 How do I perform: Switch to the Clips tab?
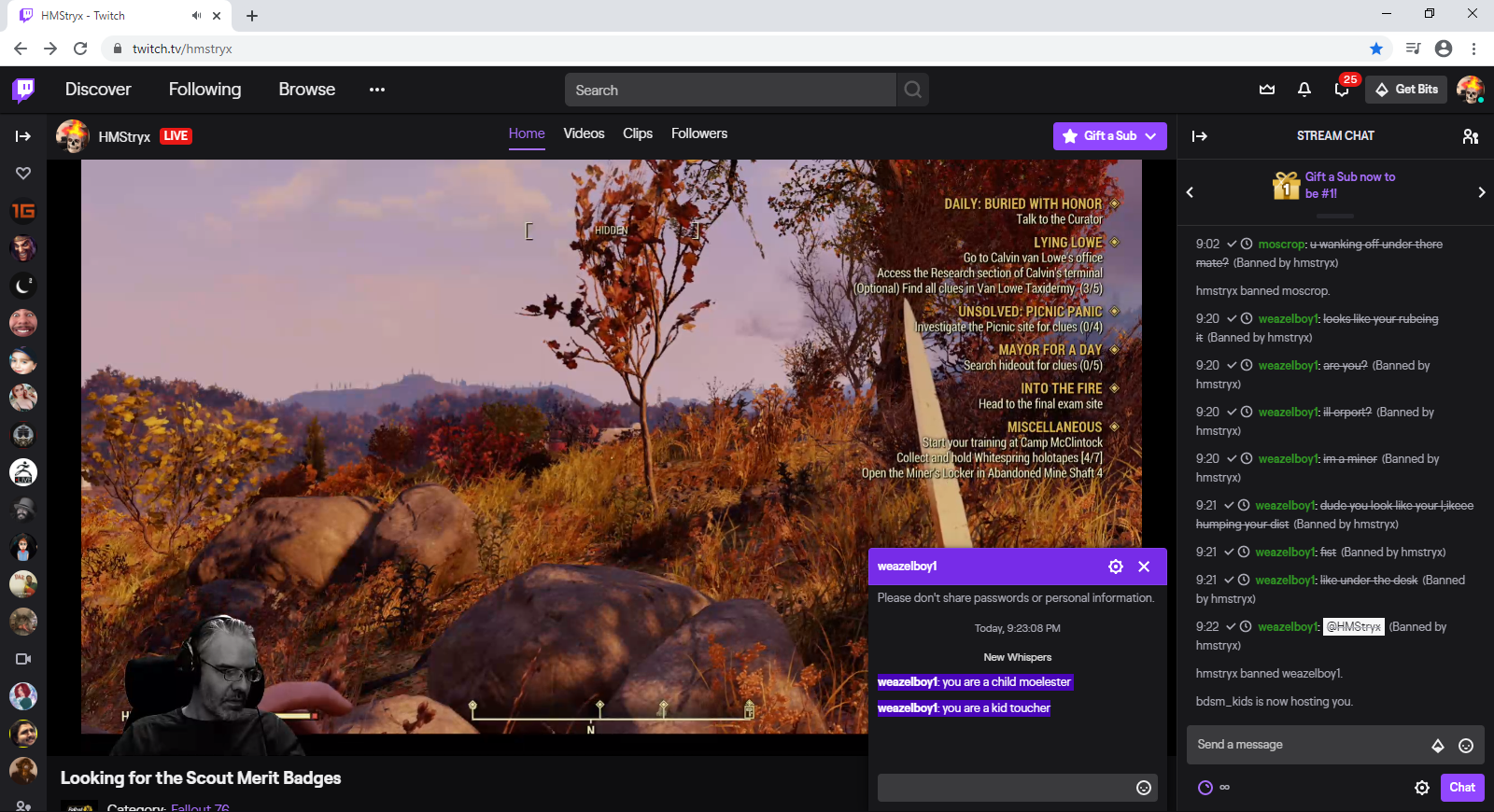pos(638,133)
